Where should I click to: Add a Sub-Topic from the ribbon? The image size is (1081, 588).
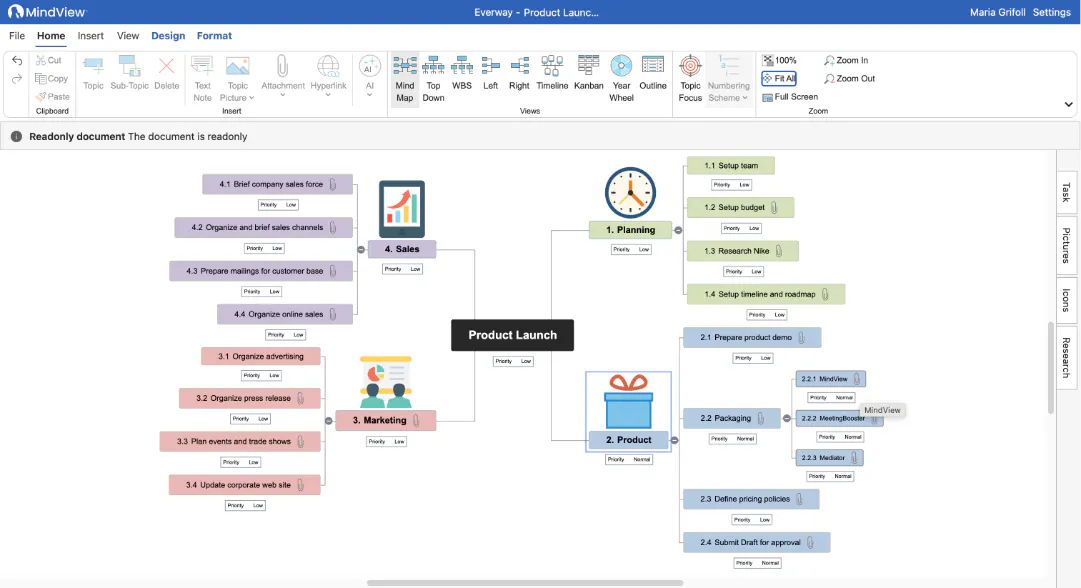(130, 73)
